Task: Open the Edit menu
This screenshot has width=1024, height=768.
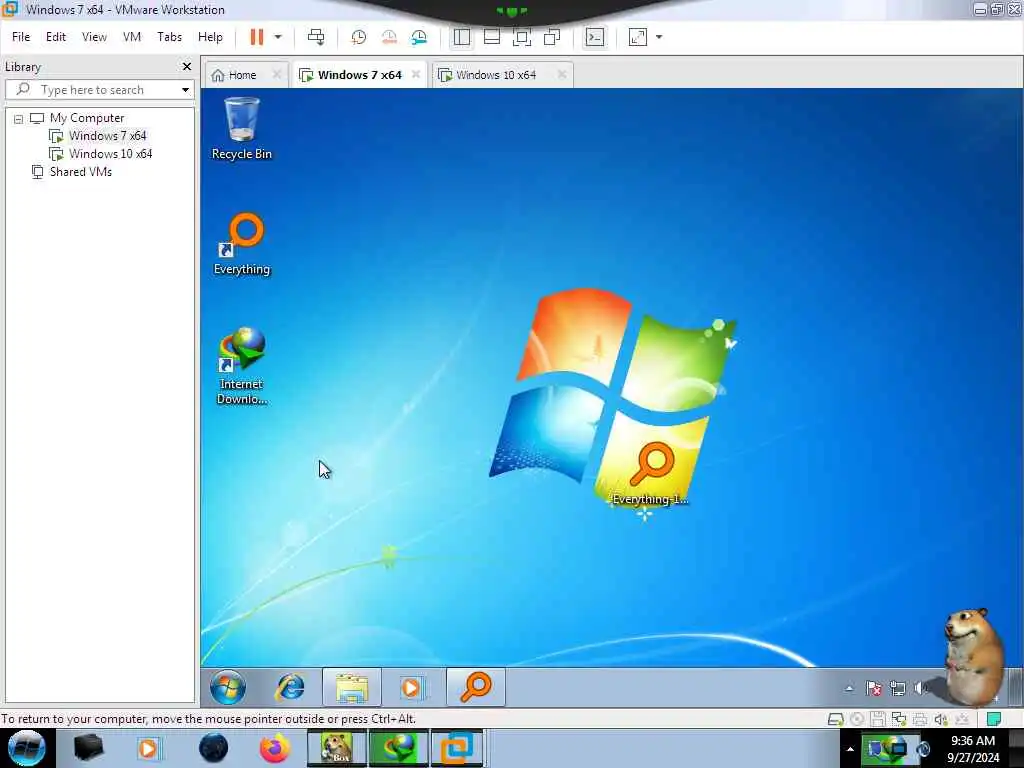Action: click(56, 37)
